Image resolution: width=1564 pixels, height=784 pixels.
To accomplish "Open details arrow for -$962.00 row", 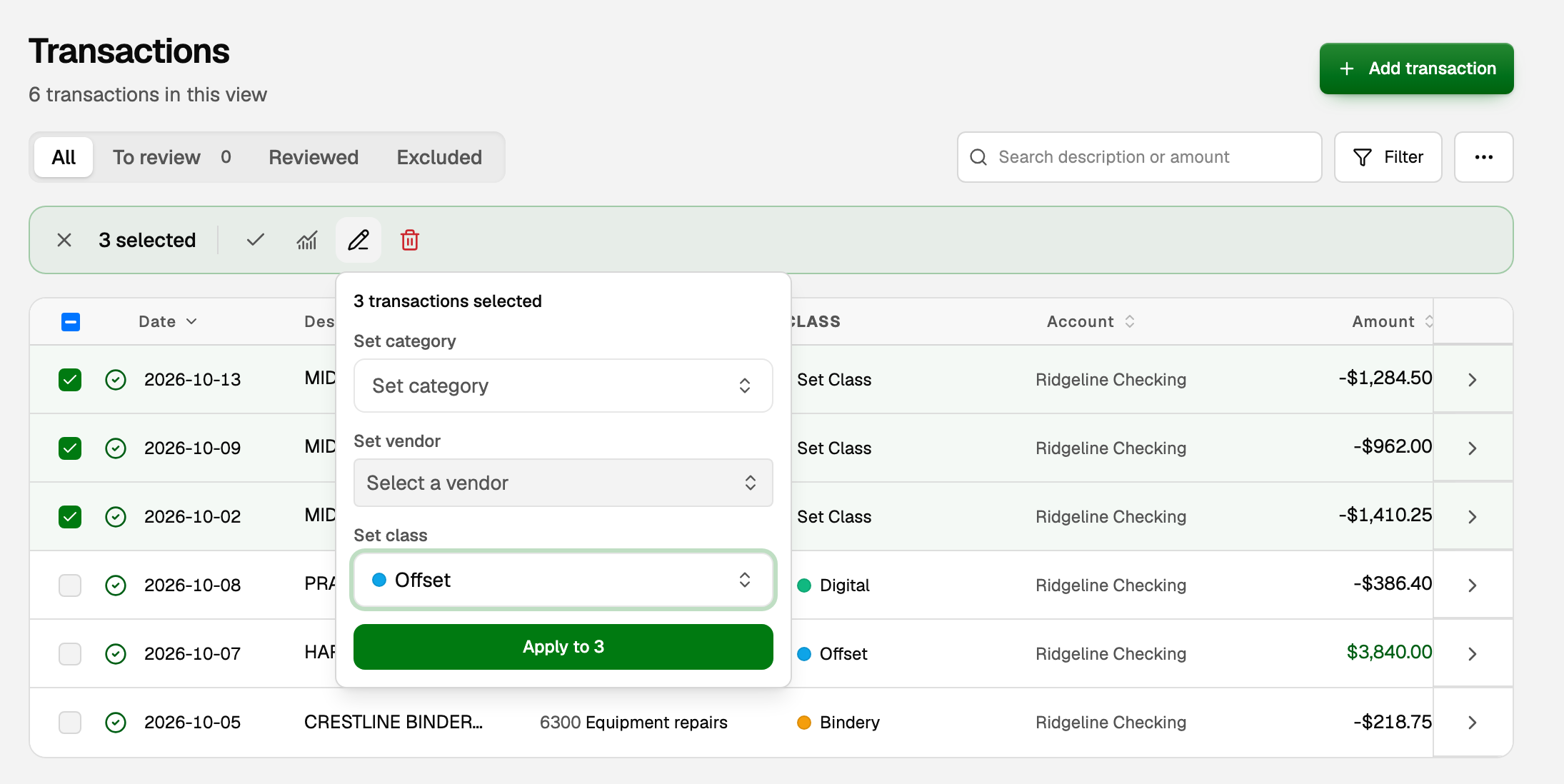I will tap(1473, 448).
